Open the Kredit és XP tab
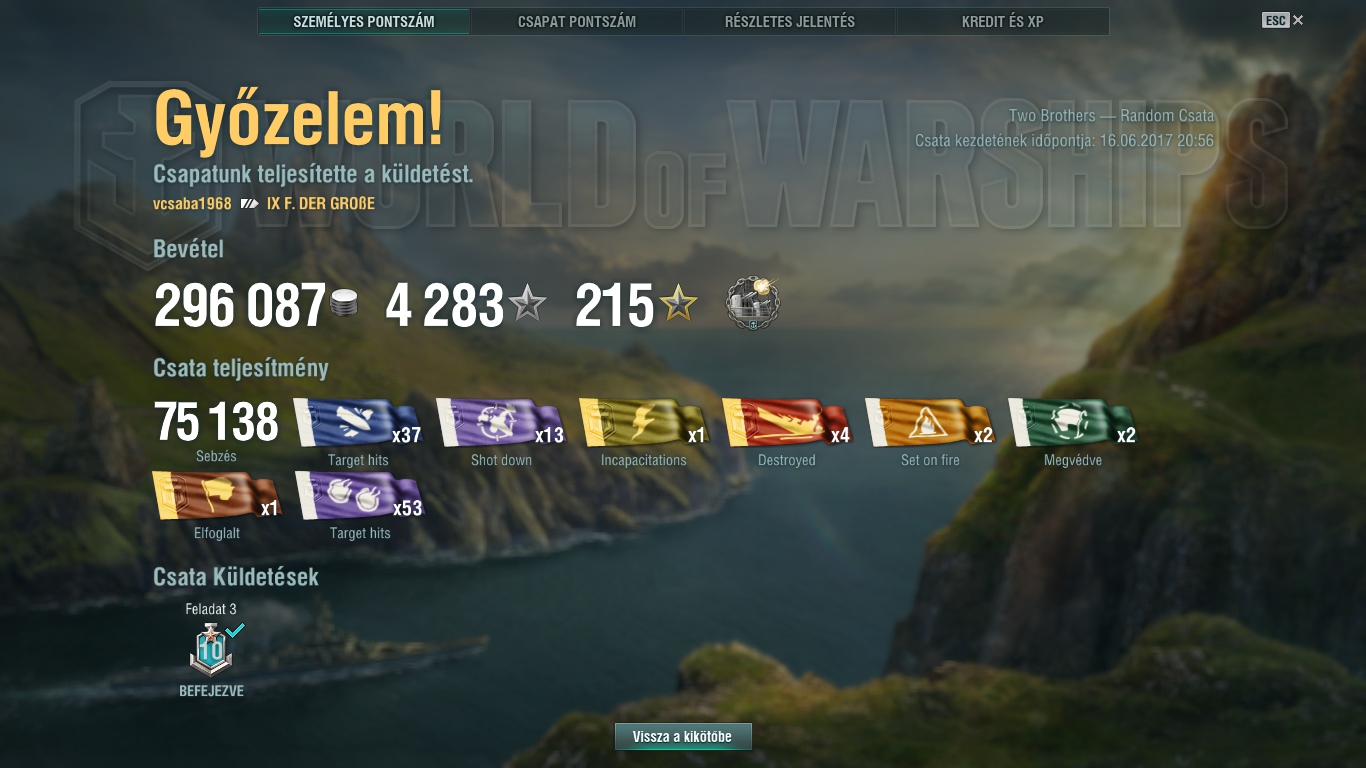Image resolution: width=1366 pixels, height=768 pixels. point(1003,21)
